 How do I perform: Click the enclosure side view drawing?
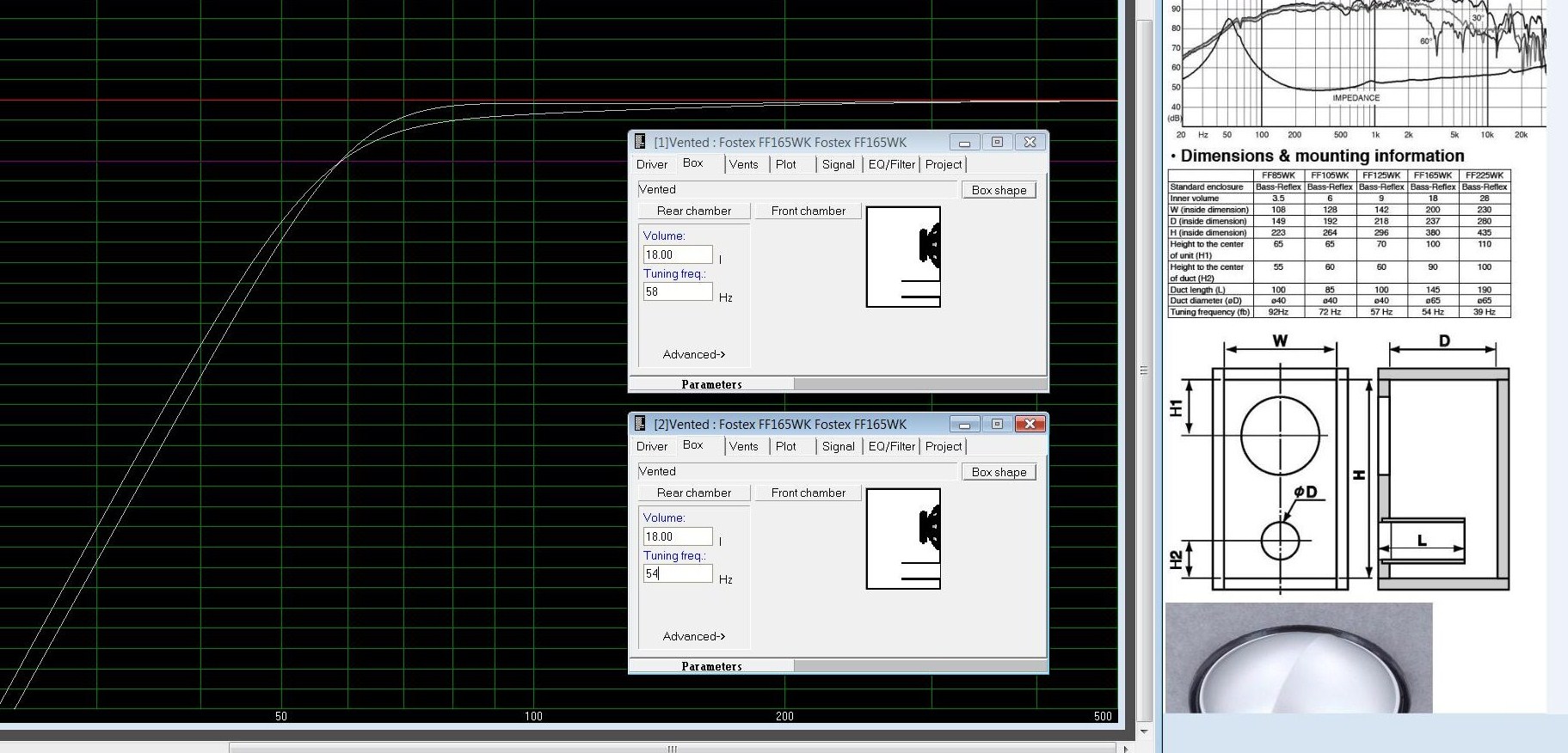click(x=1443, y=479)
